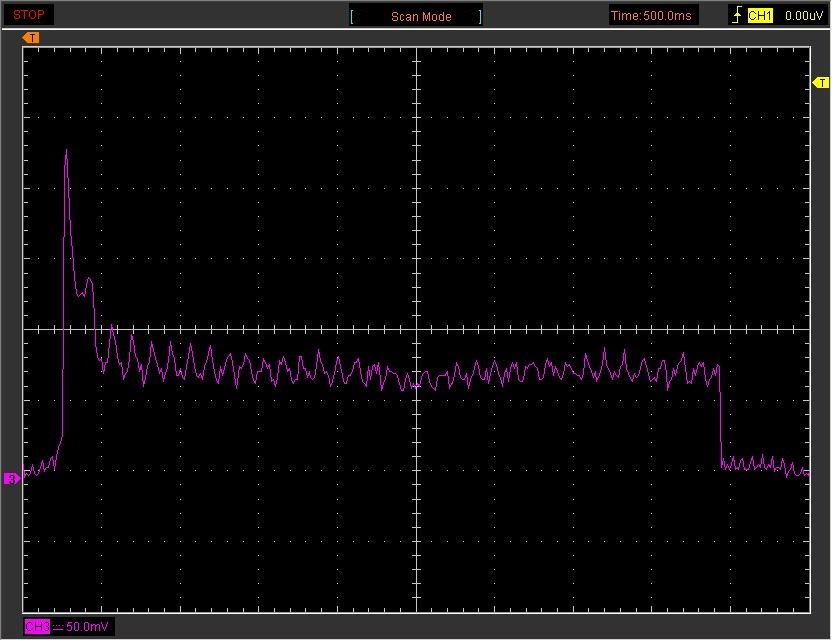This screenshot has height=641, width=832.
Task: Click the DC coupling symbol beside CH3
Action: [57, 627]
